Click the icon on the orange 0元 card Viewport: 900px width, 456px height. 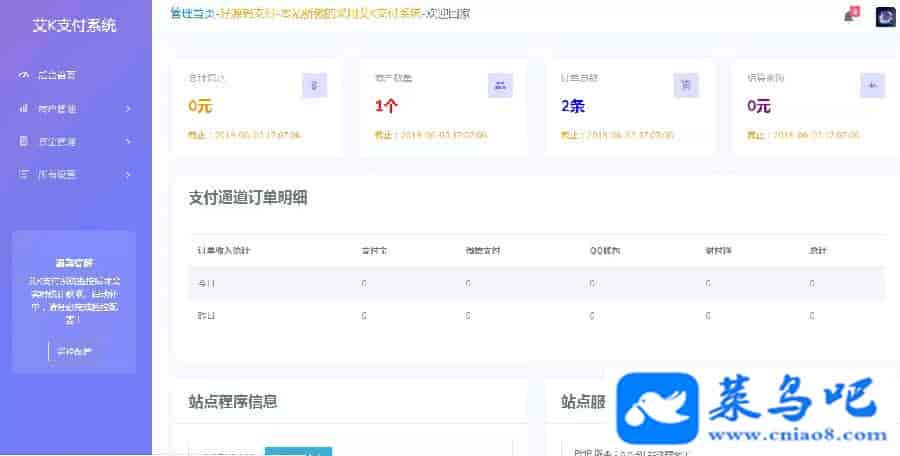314,86
